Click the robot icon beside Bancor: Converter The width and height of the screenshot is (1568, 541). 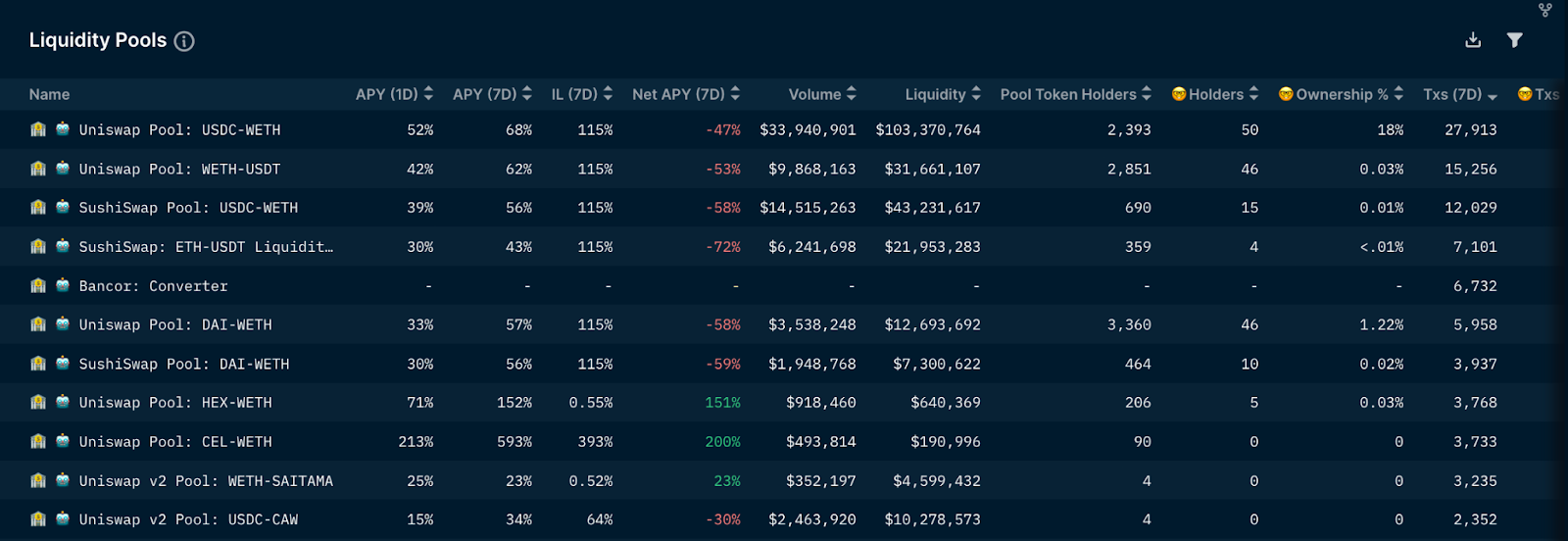[63, 285]
